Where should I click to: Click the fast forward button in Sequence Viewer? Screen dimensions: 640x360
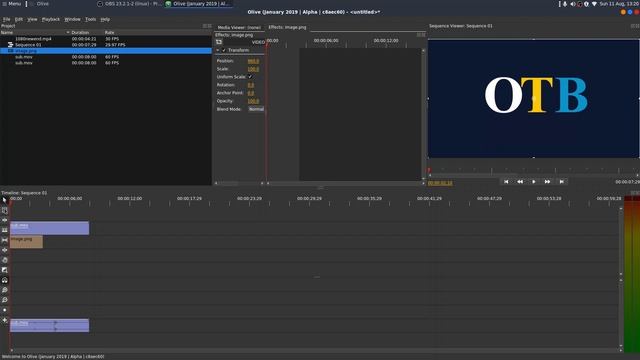(x=547, y=182)
